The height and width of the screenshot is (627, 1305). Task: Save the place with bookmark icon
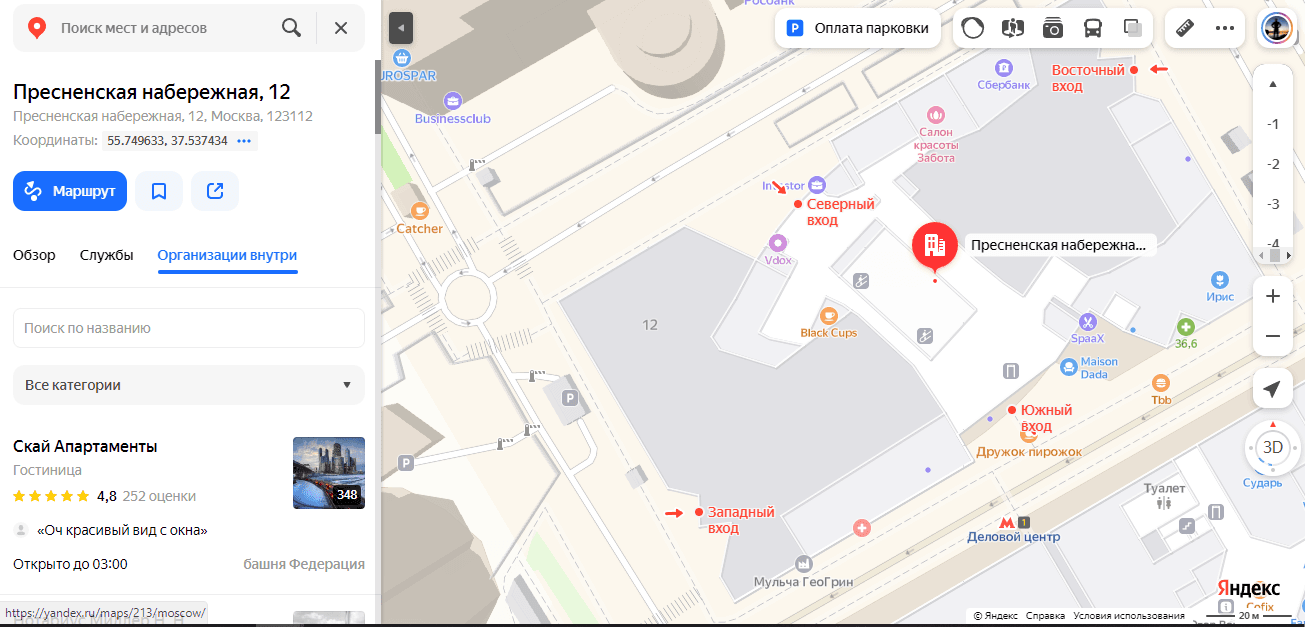(159, 191)
